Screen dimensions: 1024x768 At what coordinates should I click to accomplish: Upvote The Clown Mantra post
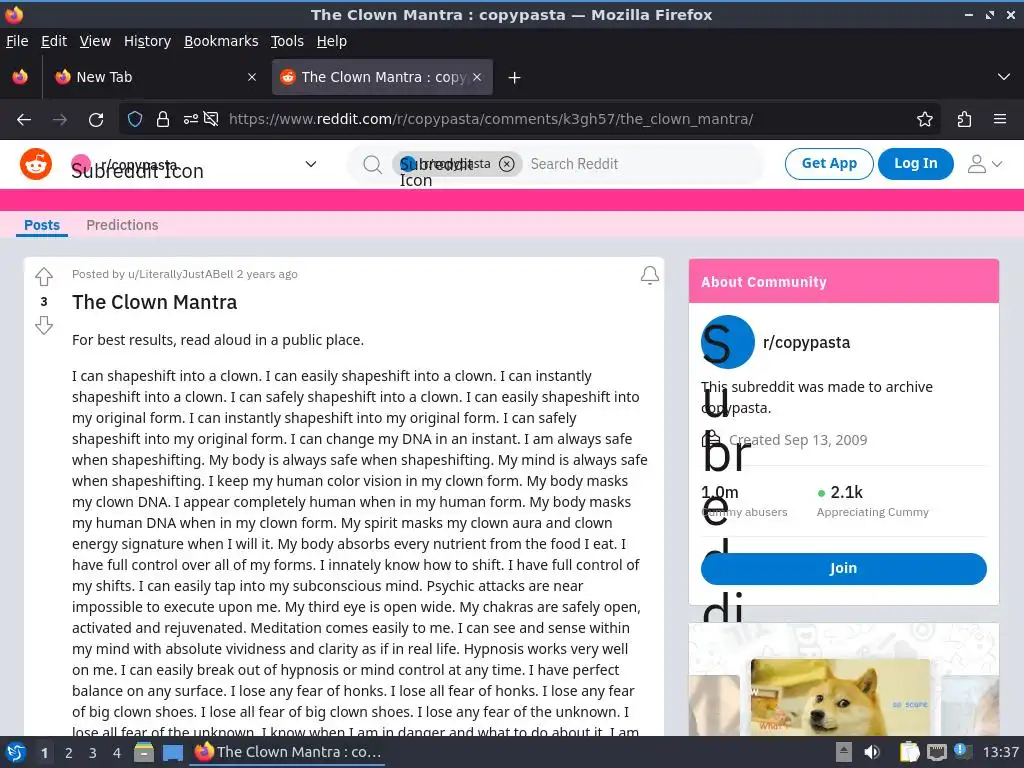click(44, 277)
